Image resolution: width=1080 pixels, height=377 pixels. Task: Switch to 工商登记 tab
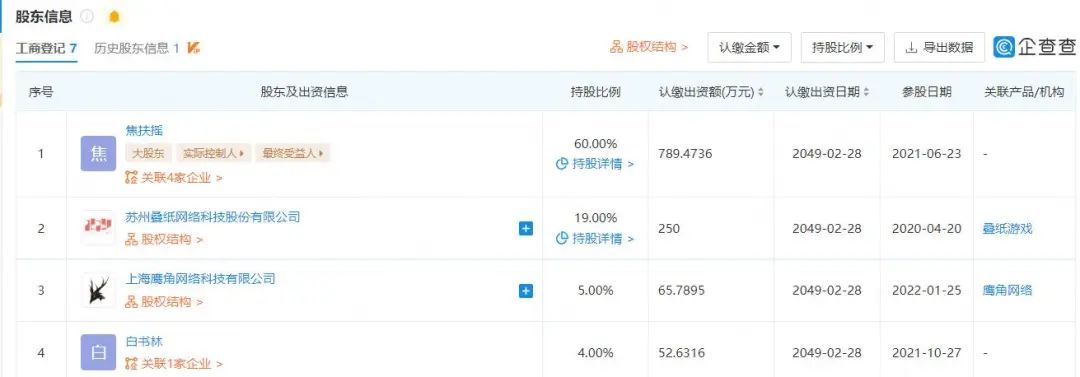point(46,48)
